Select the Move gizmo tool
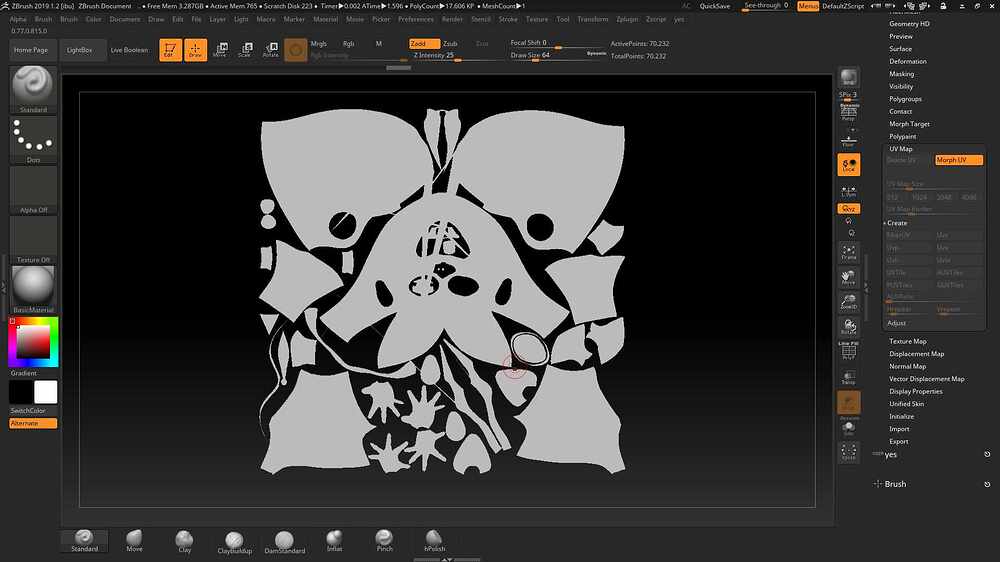Image resolution: width=1000 pixels, height=562 pixels. click(221, 50)
